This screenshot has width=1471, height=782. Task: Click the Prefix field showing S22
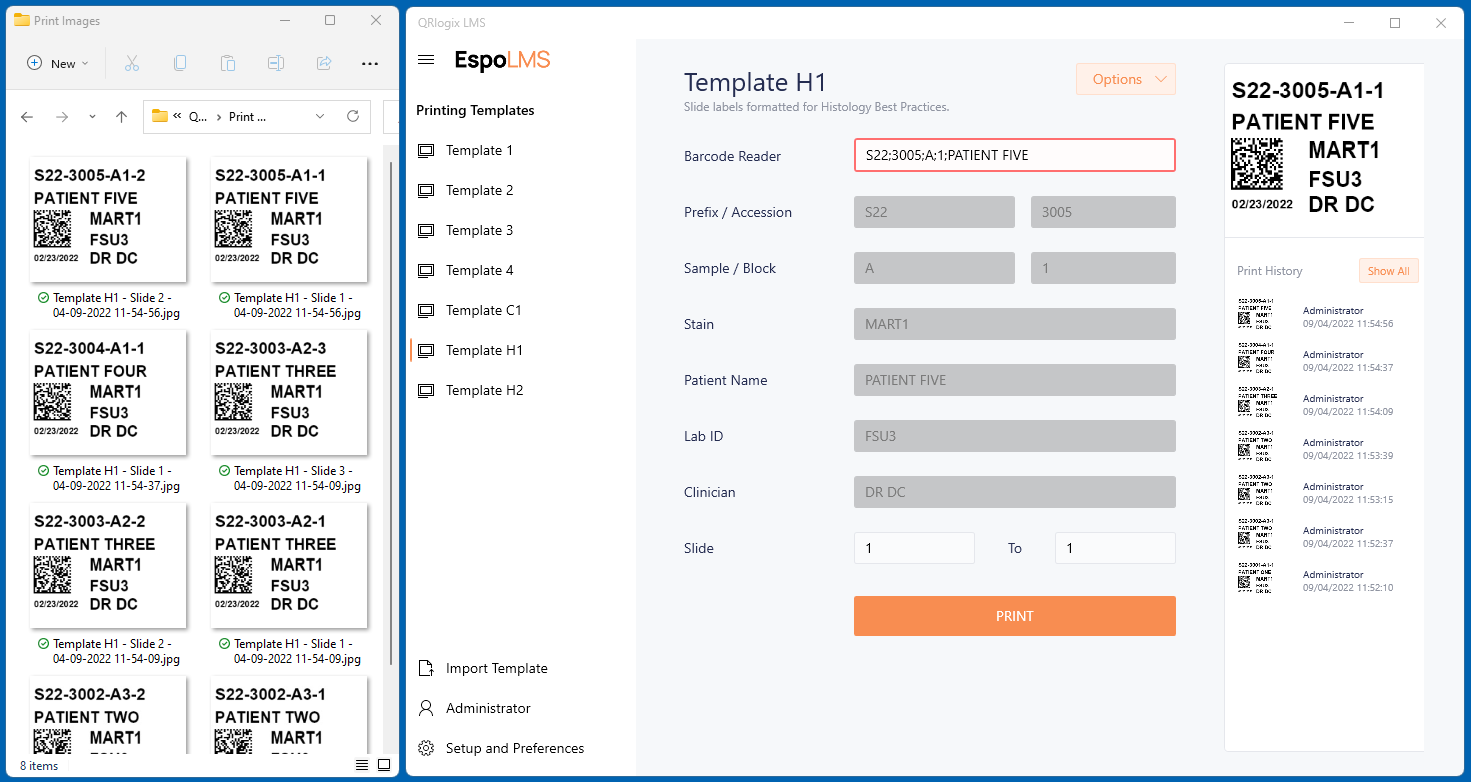click(x=934, y=212)
